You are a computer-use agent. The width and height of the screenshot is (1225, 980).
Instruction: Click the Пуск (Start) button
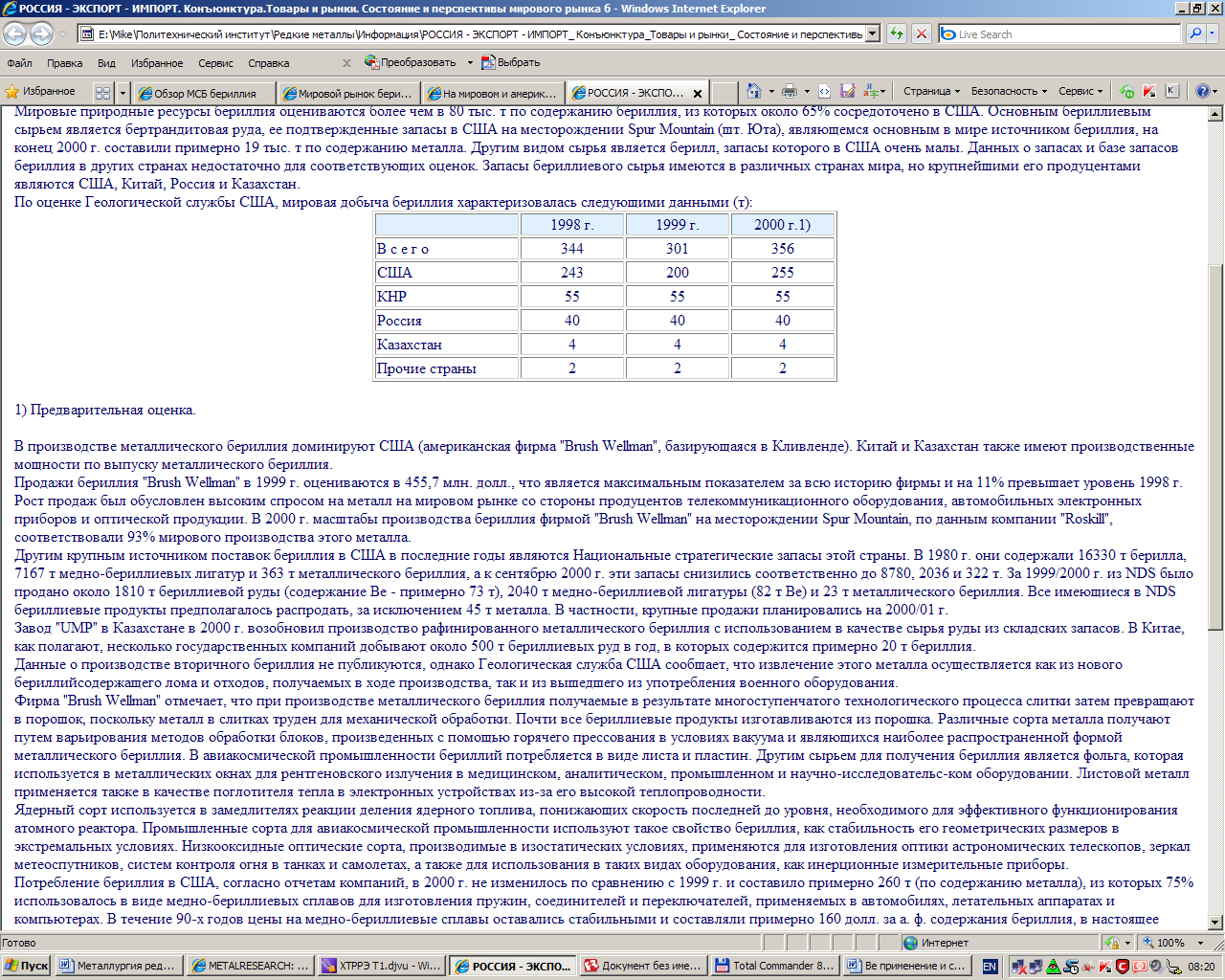coord(27,966)
